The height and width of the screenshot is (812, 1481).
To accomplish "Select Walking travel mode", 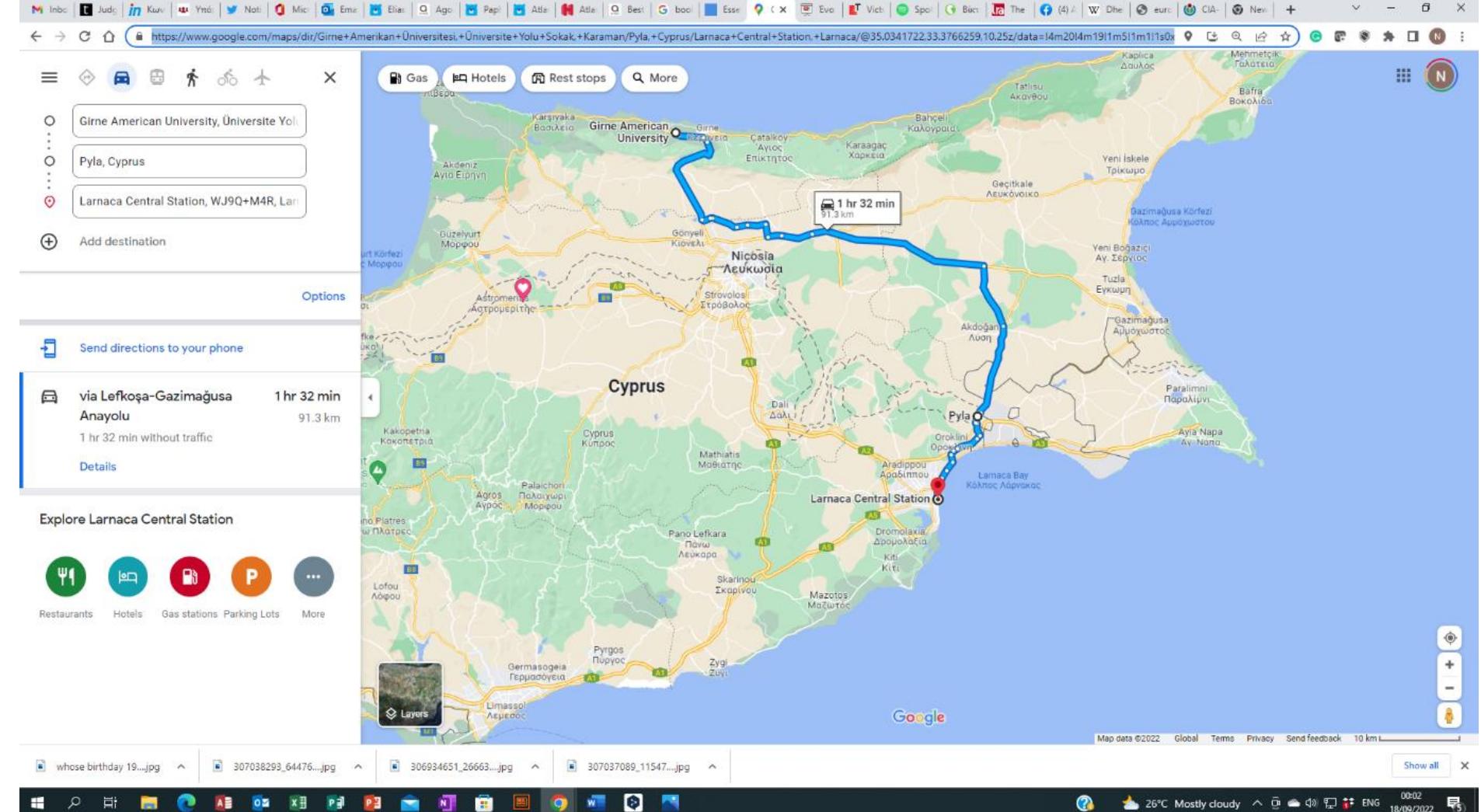I will (192, 78).
